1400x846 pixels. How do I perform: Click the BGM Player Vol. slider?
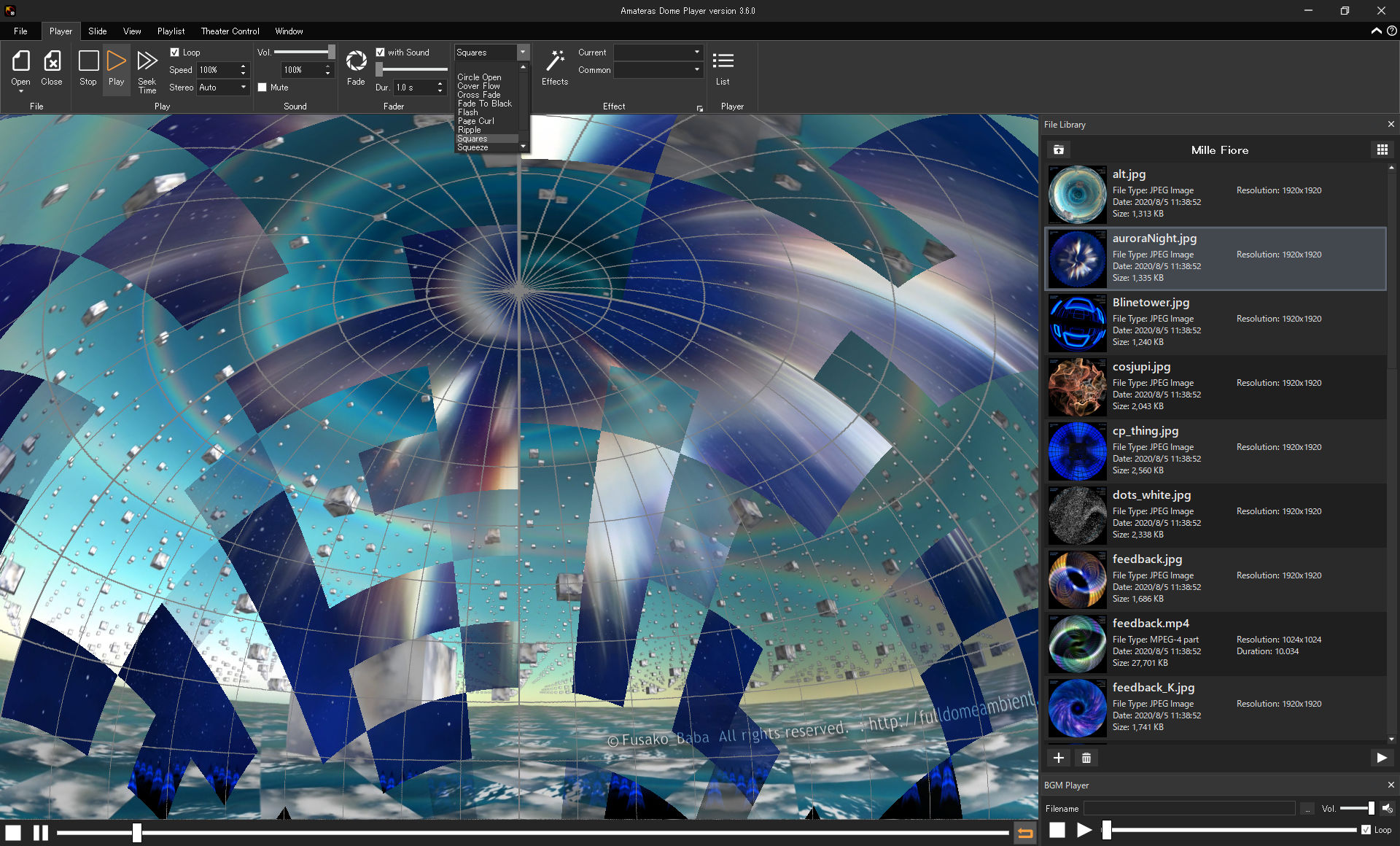(x=1358, y=808)
